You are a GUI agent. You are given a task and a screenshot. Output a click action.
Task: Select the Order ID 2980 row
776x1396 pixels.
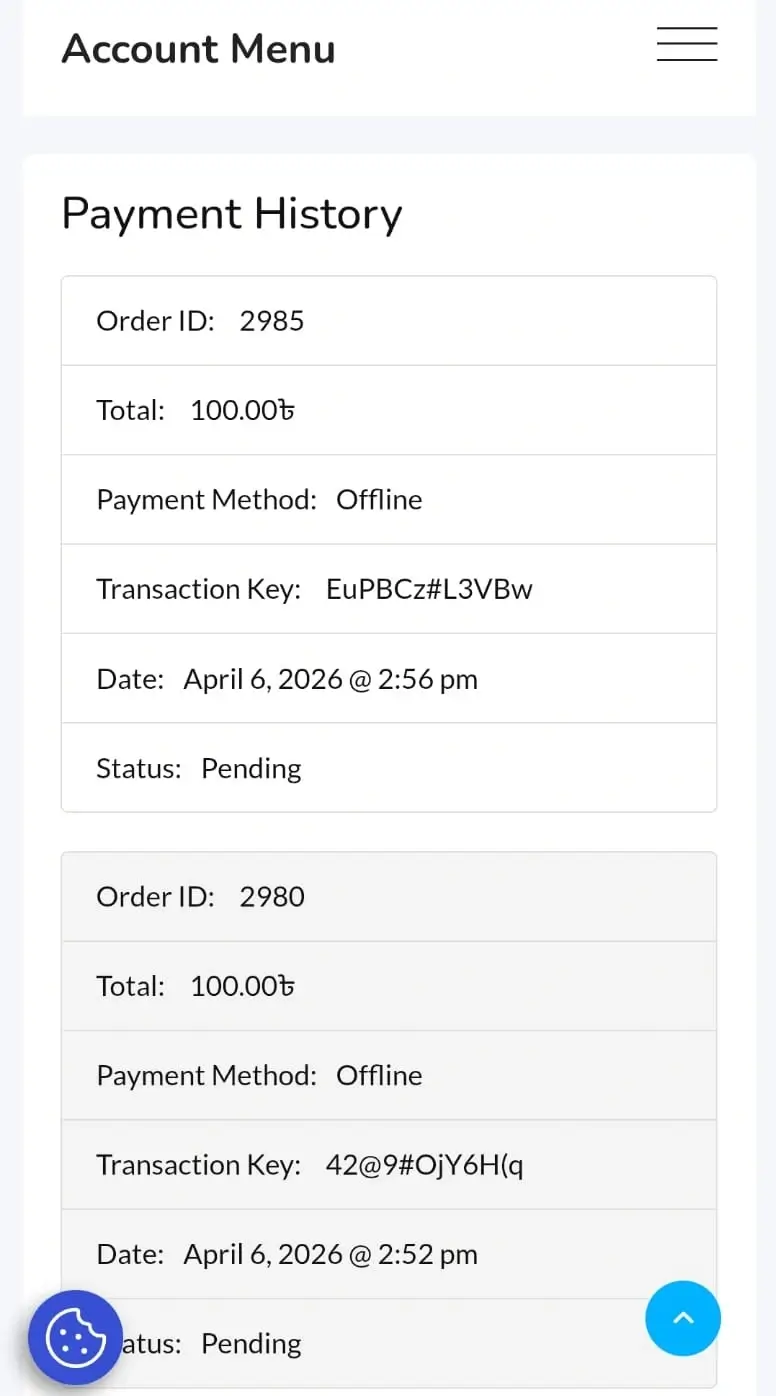coord(388,897)
